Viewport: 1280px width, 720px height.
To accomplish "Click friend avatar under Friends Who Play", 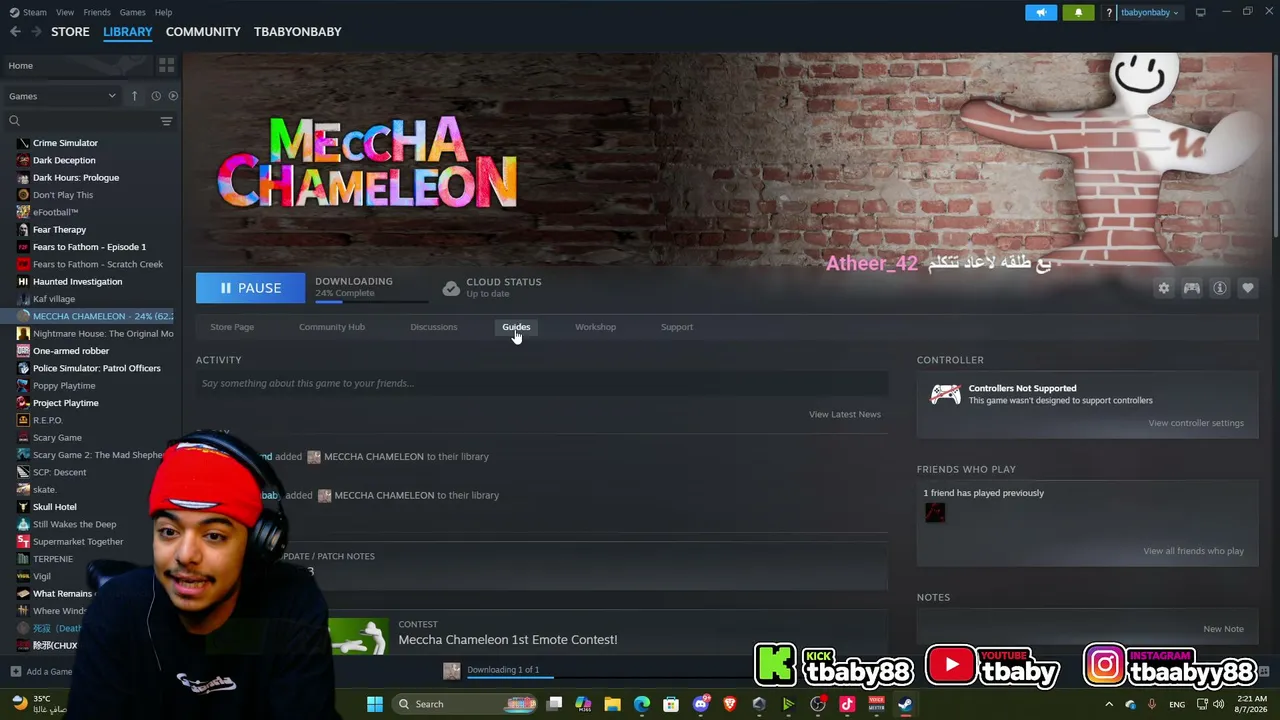I will tap(935, 513).
